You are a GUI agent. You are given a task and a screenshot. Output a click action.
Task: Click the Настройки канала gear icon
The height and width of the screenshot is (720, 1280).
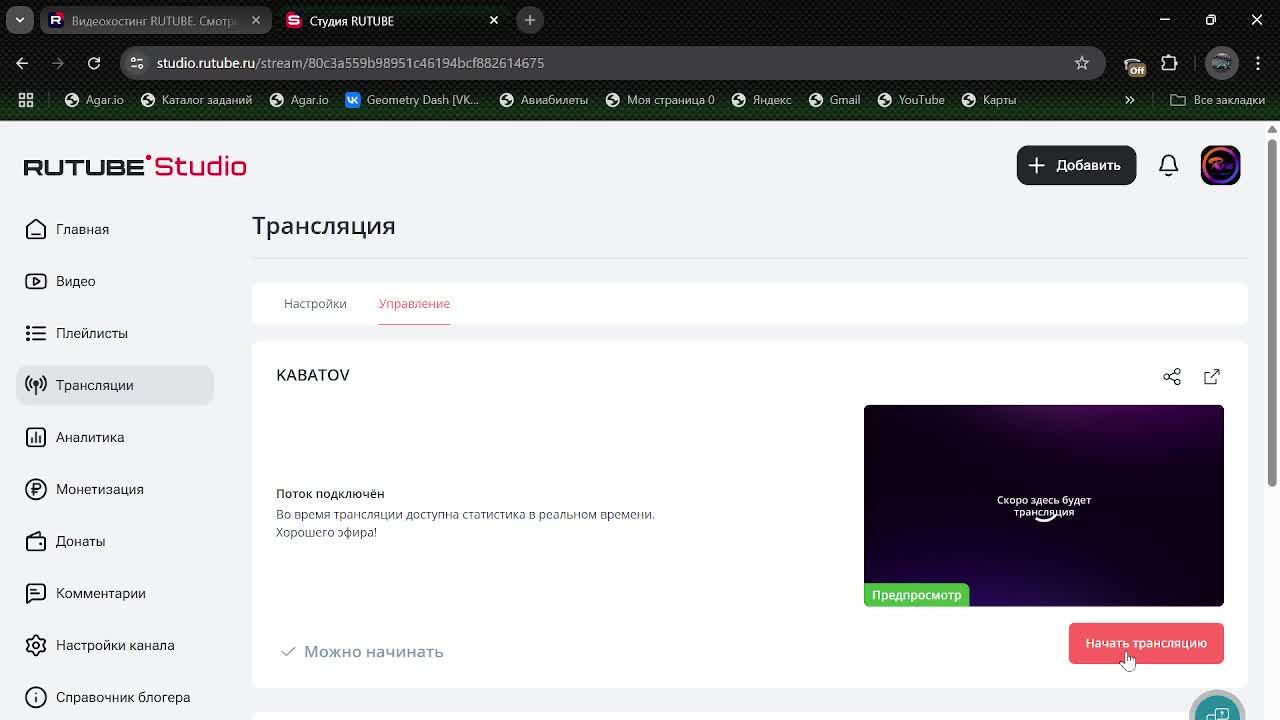36,645
